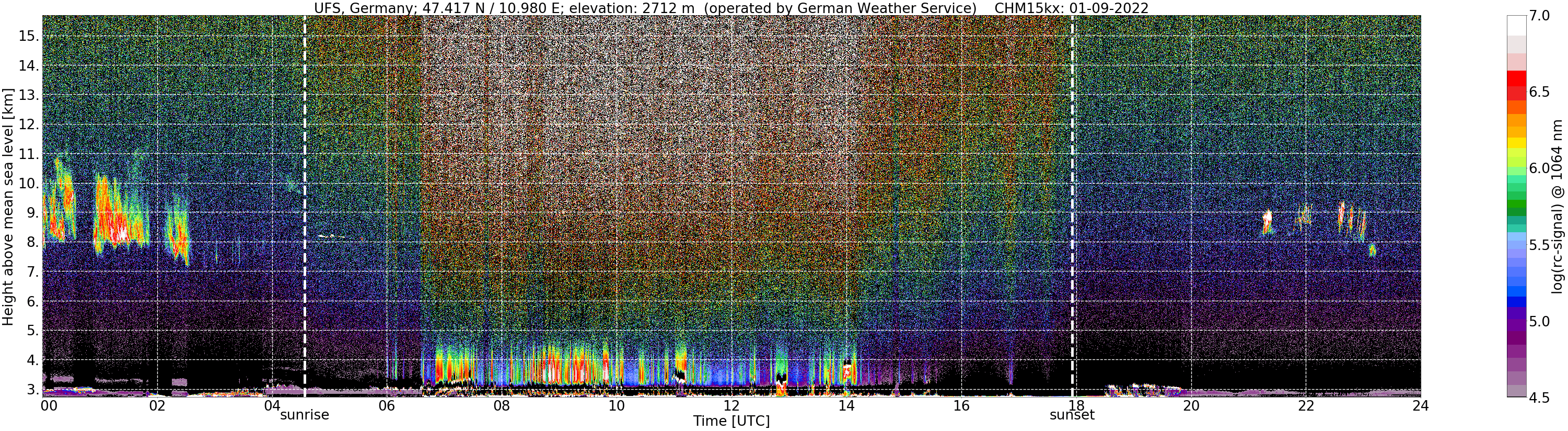Click the x-axis tick label '24'
The width and height of the screenshot is (1568, 431).
coord(1420,405)
